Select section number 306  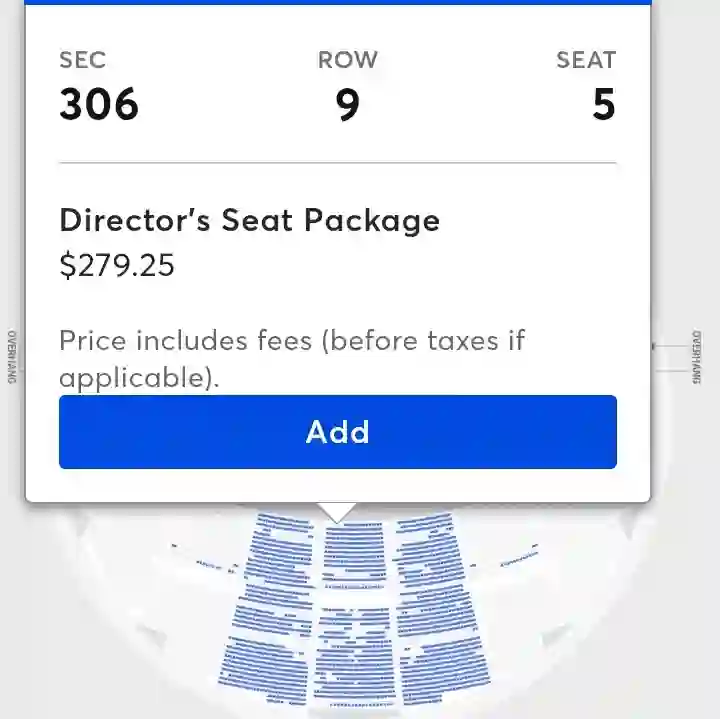point(99,104)
